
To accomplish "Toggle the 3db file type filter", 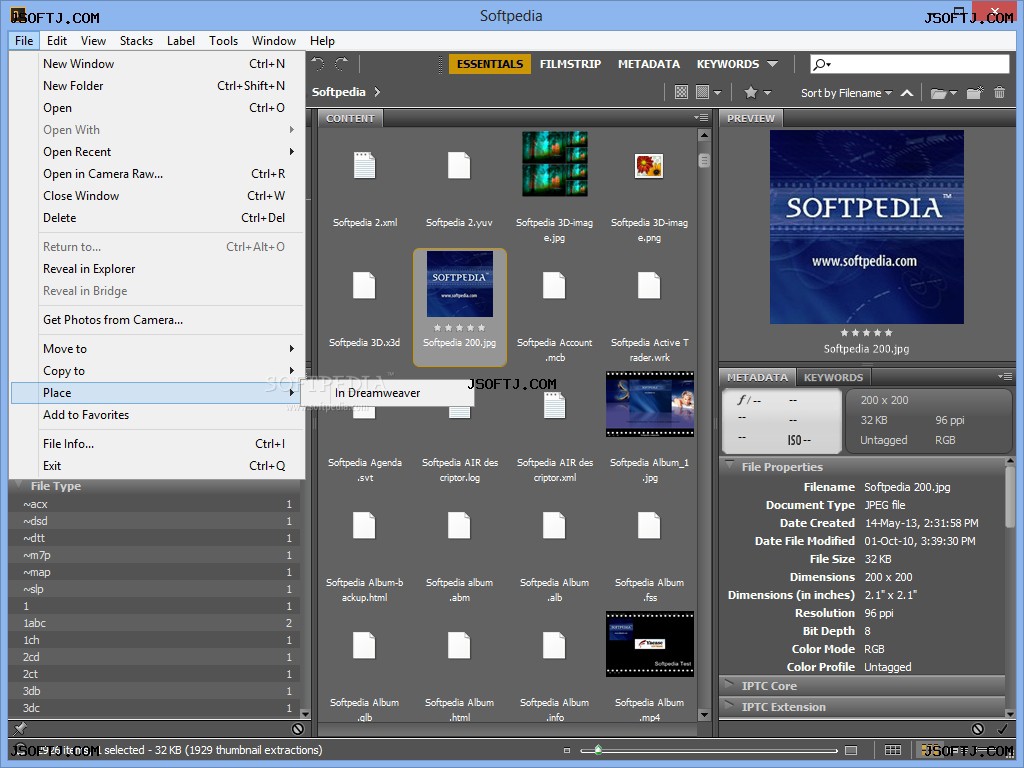I will 155,691.
